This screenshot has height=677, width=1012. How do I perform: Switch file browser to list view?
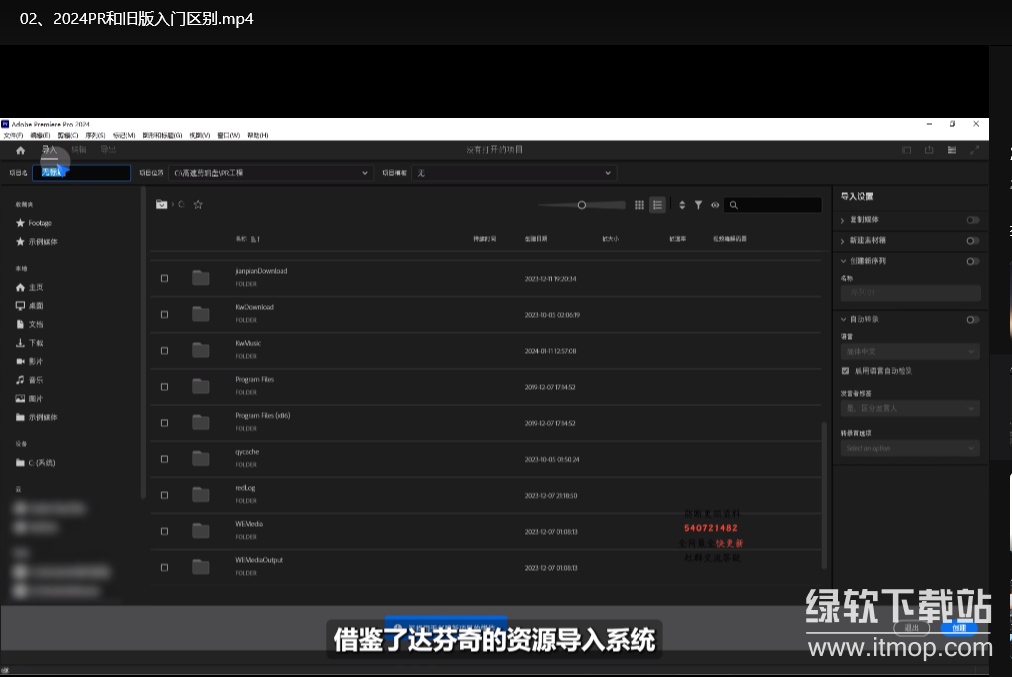(x=657, y=205)
